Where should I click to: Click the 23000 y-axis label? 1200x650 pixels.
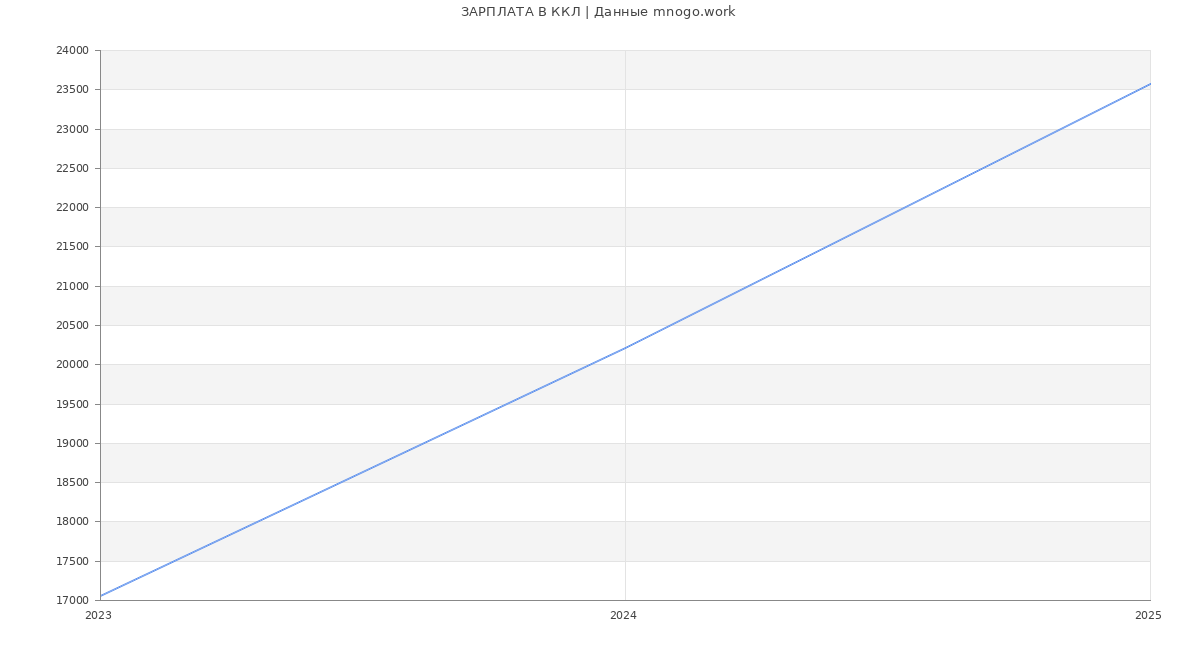72,129
